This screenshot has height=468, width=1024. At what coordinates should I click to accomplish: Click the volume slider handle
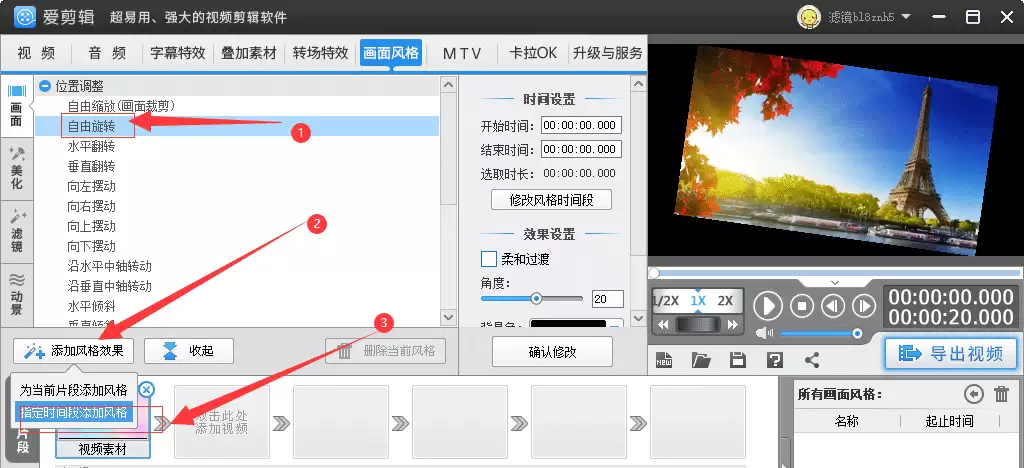pos(857,334)
